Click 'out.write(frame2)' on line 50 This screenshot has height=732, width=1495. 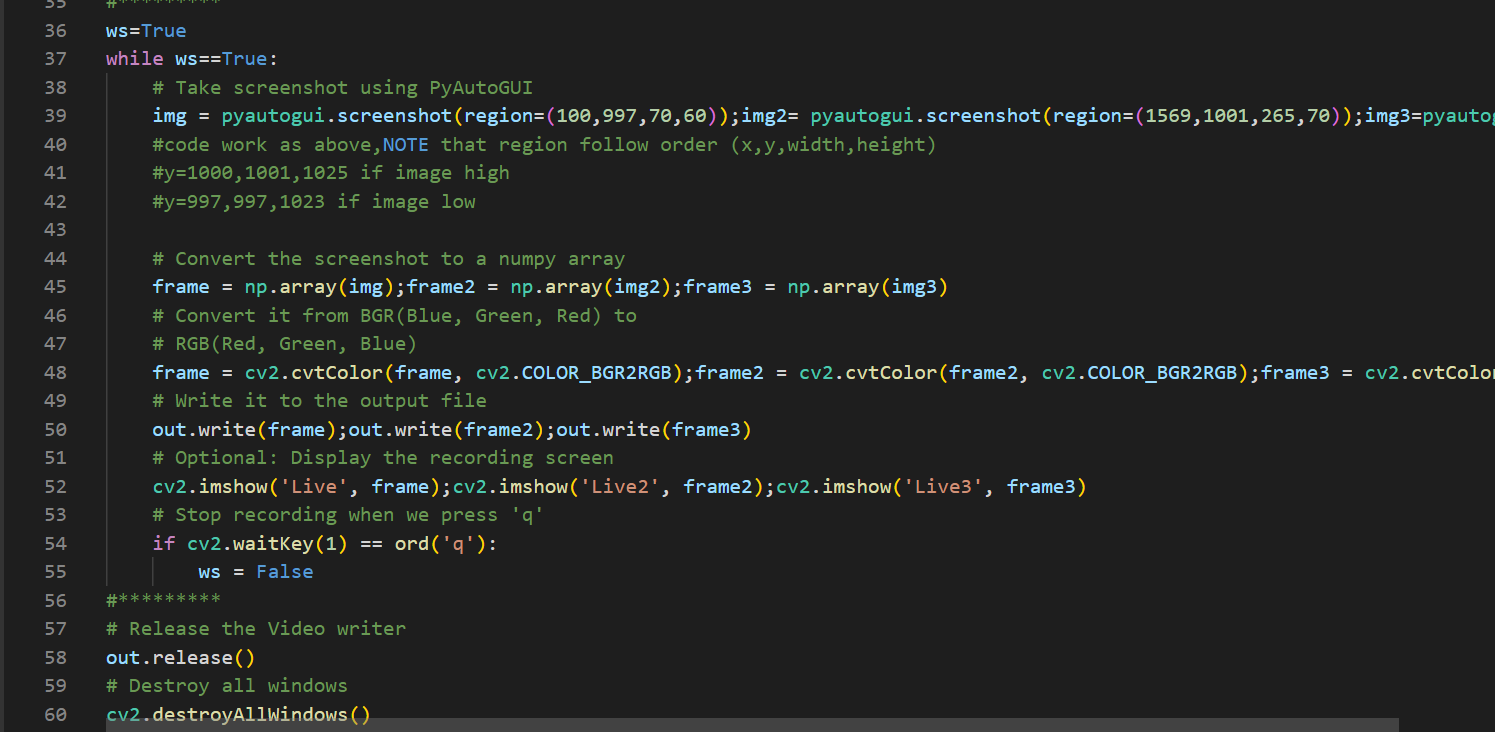[x=446, y=430]
